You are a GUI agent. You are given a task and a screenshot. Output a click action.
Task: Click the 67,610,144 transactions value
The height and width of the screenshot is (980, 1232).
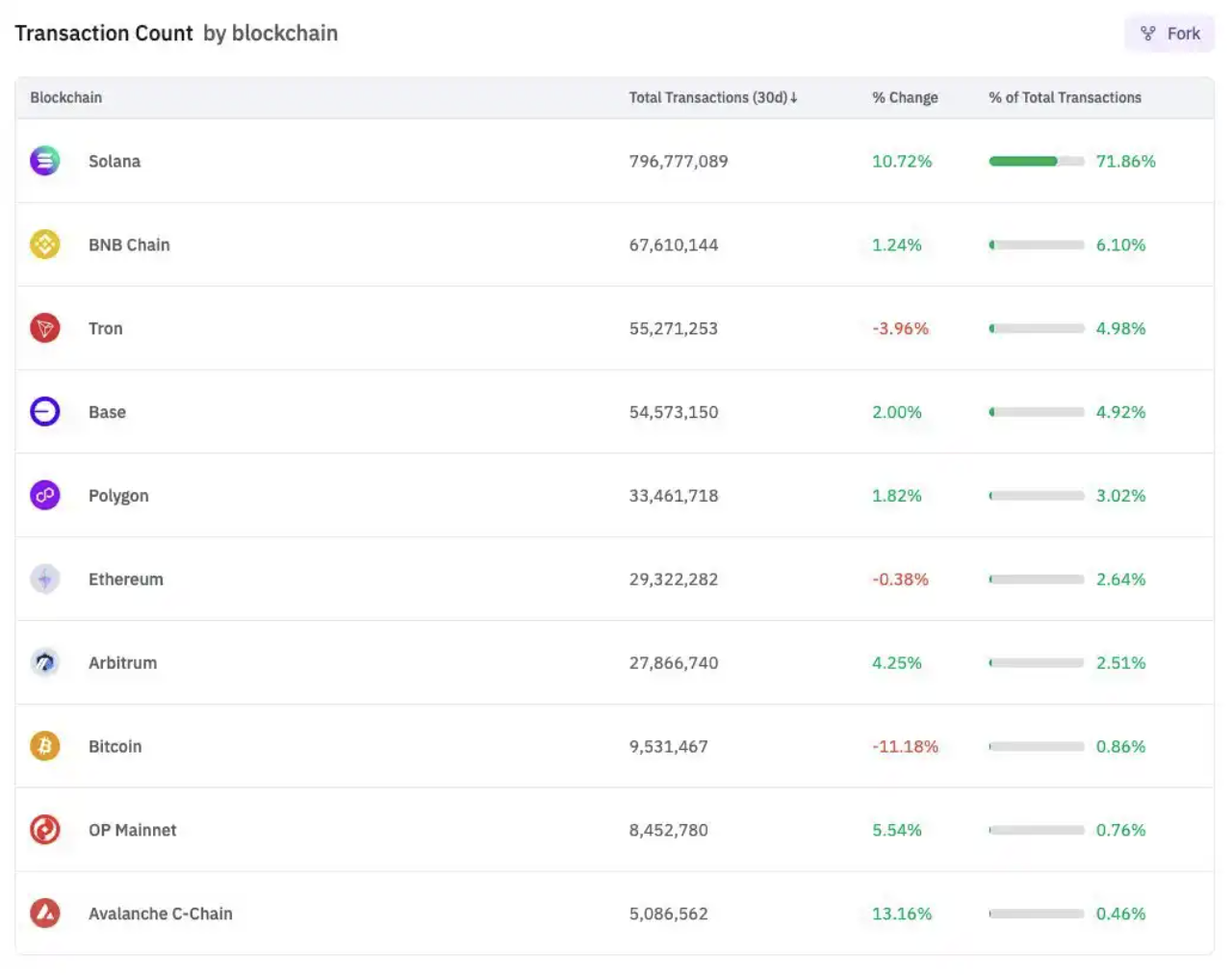[x=674, y=245]
